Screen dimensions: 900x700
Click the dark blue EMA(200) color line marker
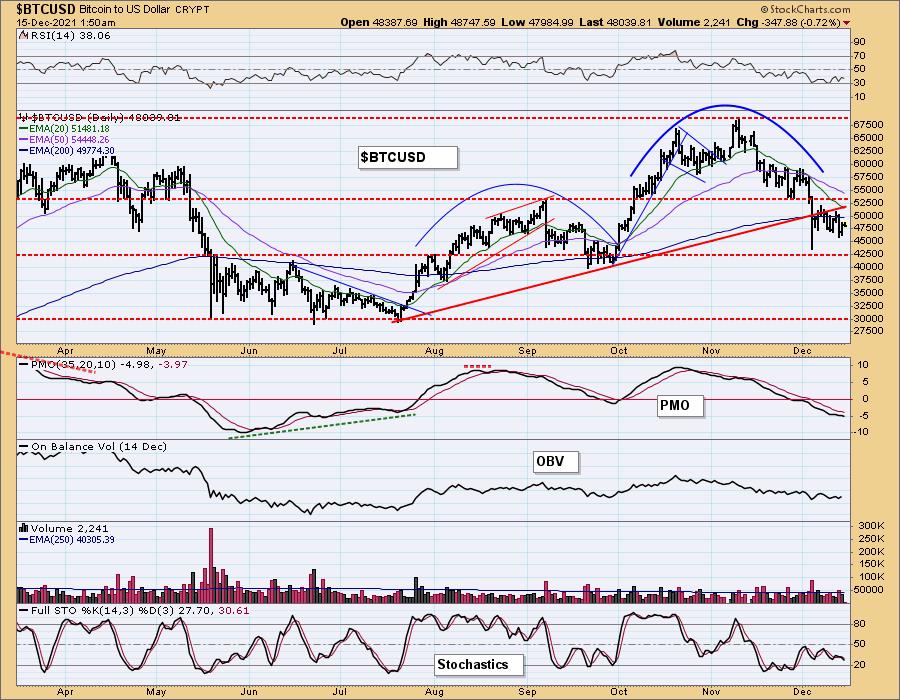point(24,150)
